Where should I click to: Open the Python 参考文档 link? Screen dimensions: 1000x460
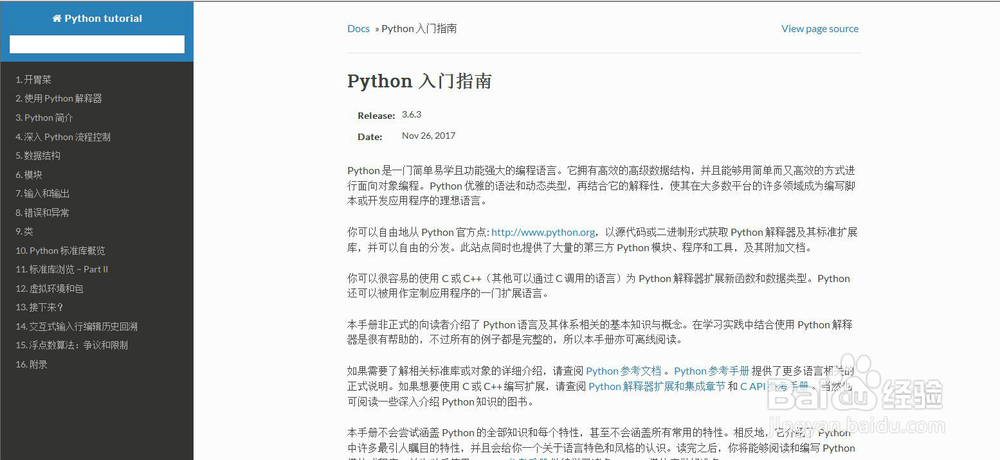(624, 371)
